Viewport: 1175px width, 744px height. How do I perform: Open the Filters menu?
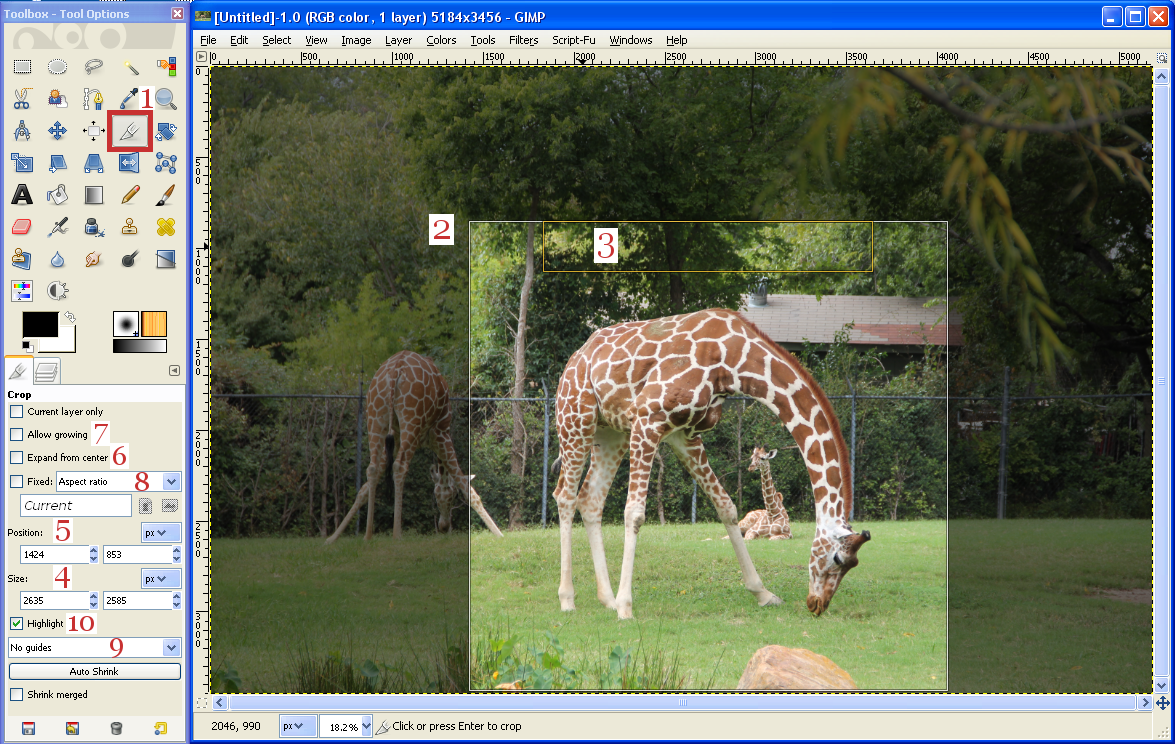(523, 40)
